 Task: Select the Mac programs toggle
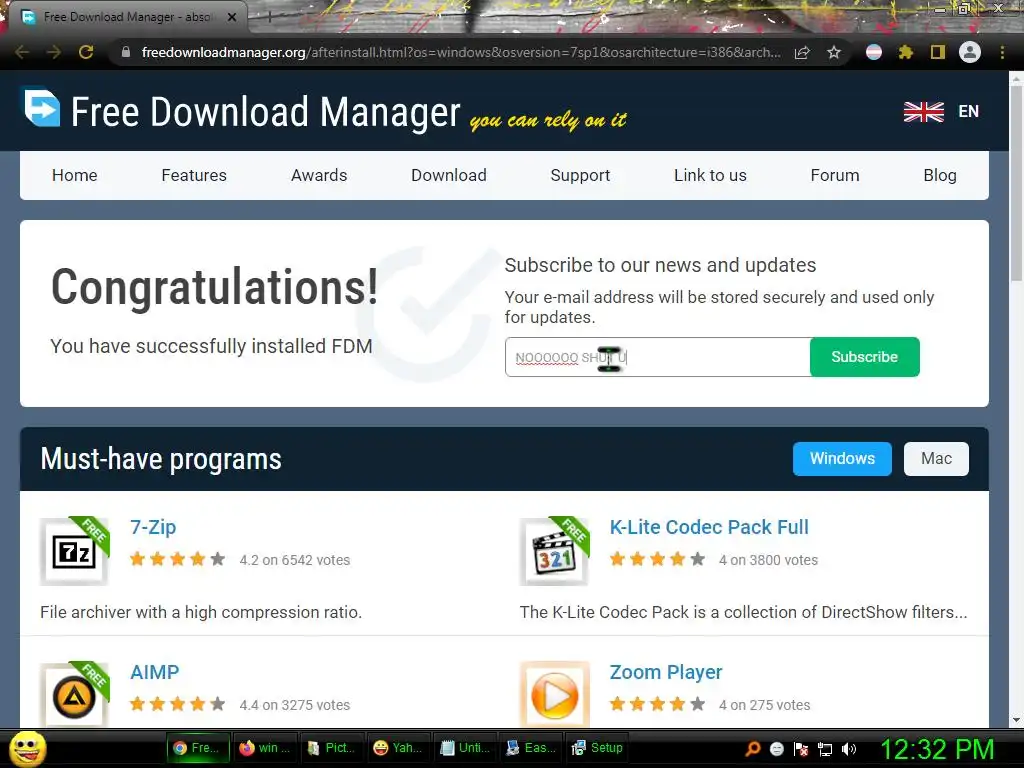click(x=936, y=458)
